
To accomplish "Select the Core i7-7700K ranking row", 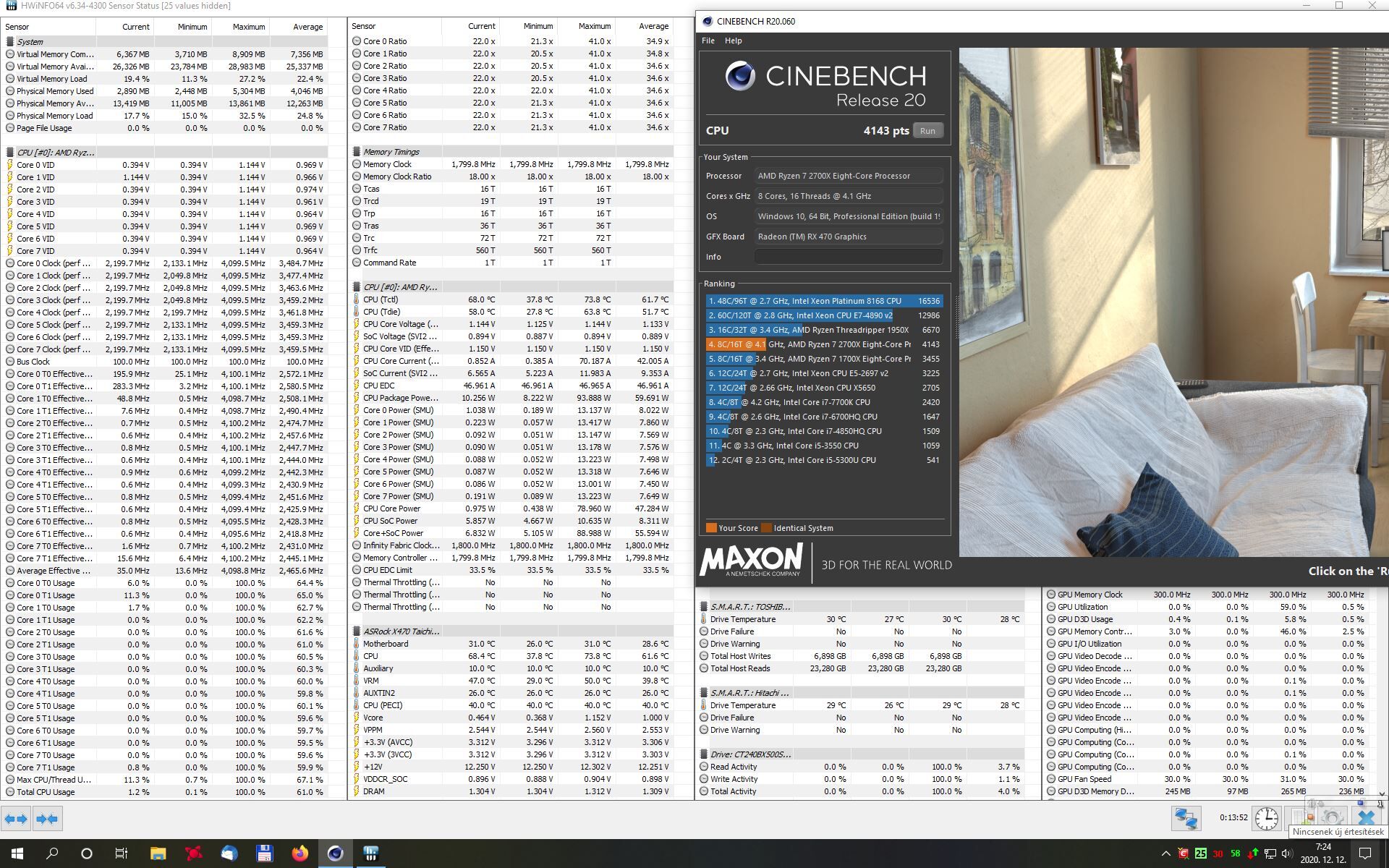I will click(824, 402).
